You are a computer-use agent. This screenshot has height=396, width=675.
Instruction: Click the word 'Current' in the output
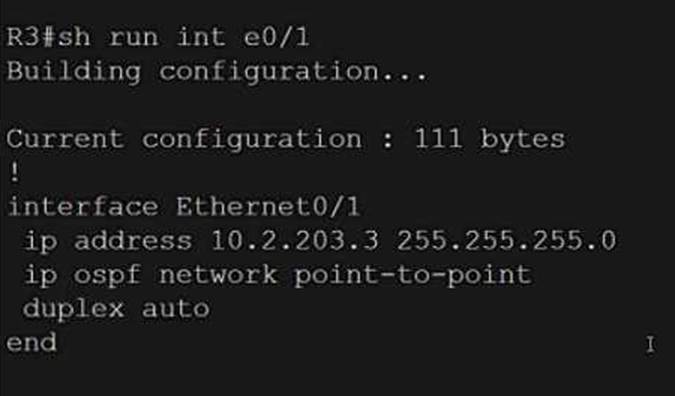click(65, 139)
